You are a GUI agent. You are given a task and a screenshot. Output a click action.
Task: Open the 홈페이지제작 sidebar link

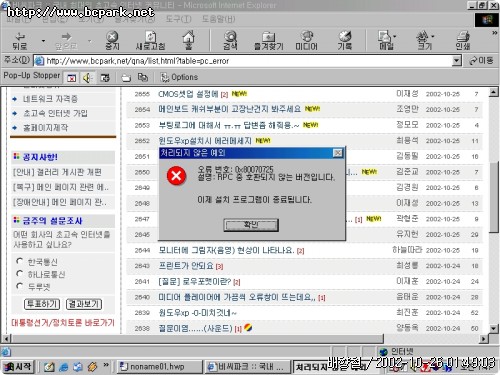45,128
